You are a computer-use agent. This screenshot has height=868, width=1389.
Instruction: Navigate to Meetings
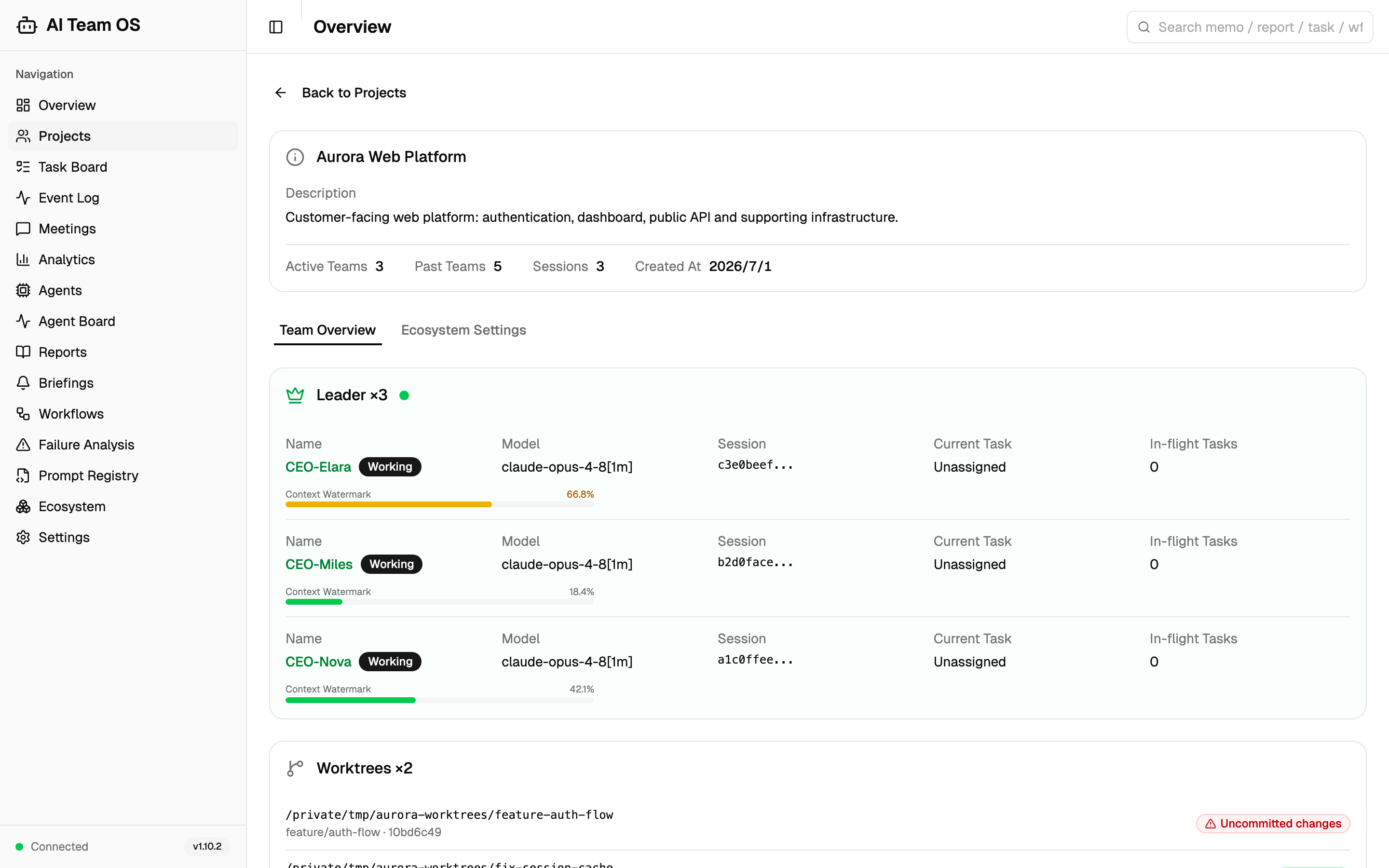click(x=123, y=229)
